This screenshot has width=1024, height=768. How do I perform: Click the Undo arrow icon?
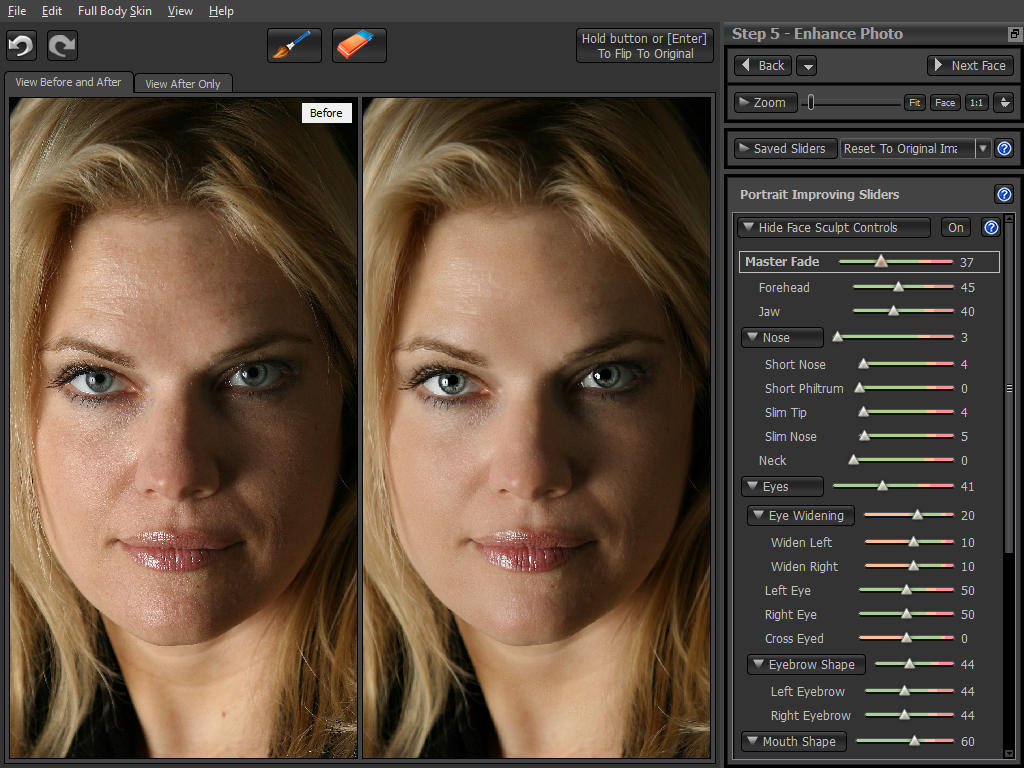[22, 46]
